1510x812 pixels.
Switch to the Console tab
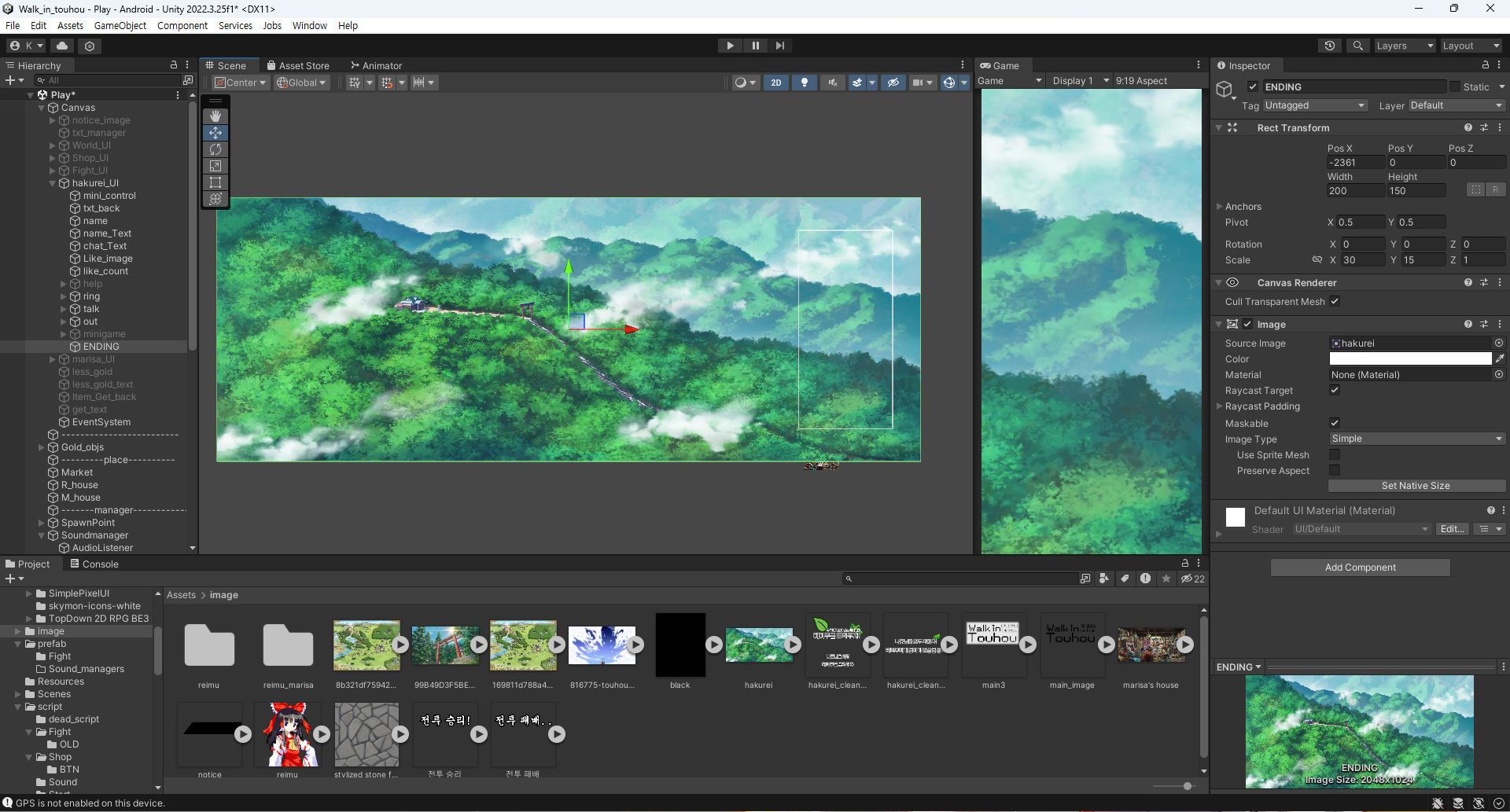pyautogui.click(x=94, y=564)
